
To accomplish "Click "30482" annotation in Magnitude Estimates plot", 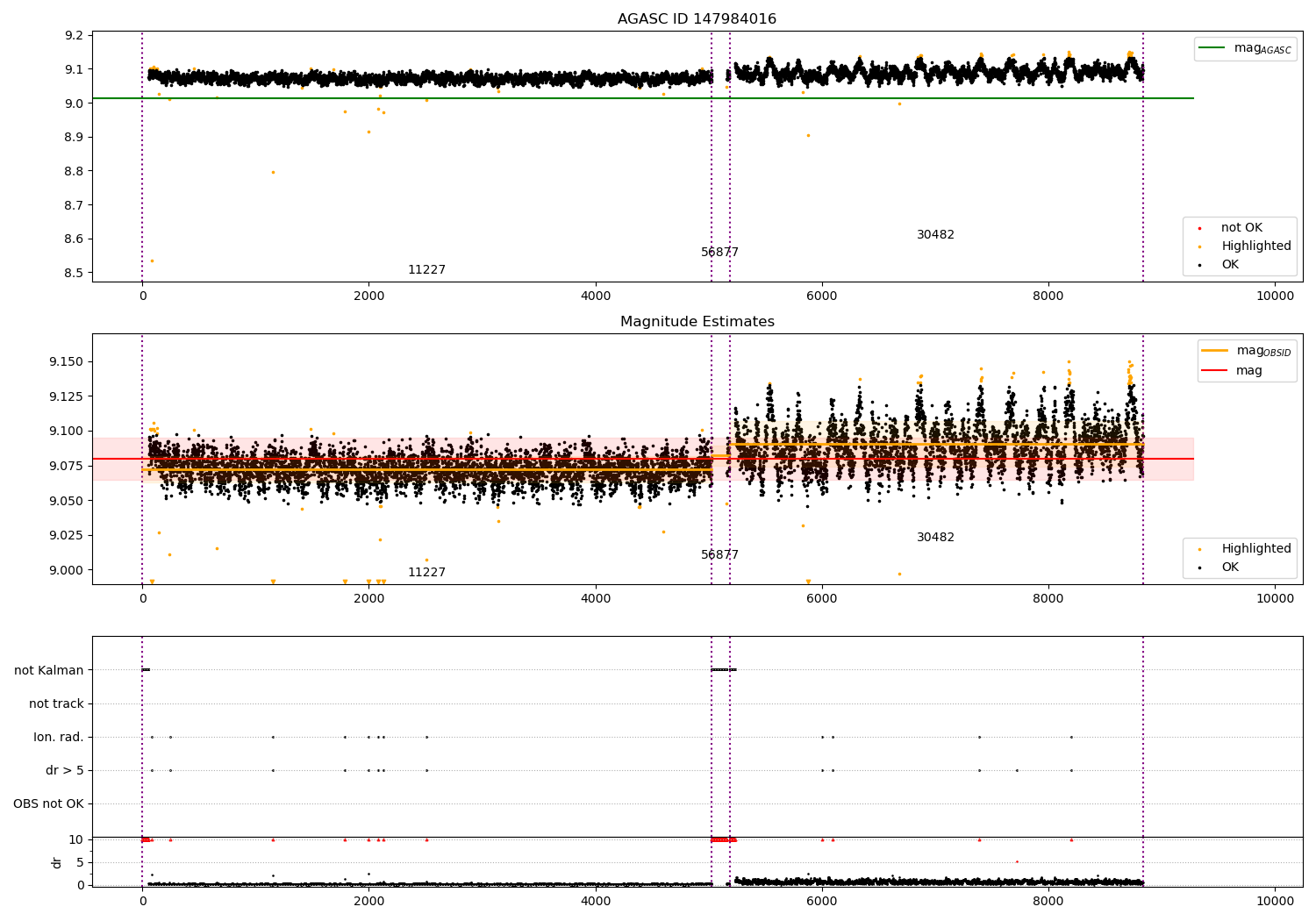I will click(x=935, y=538).
